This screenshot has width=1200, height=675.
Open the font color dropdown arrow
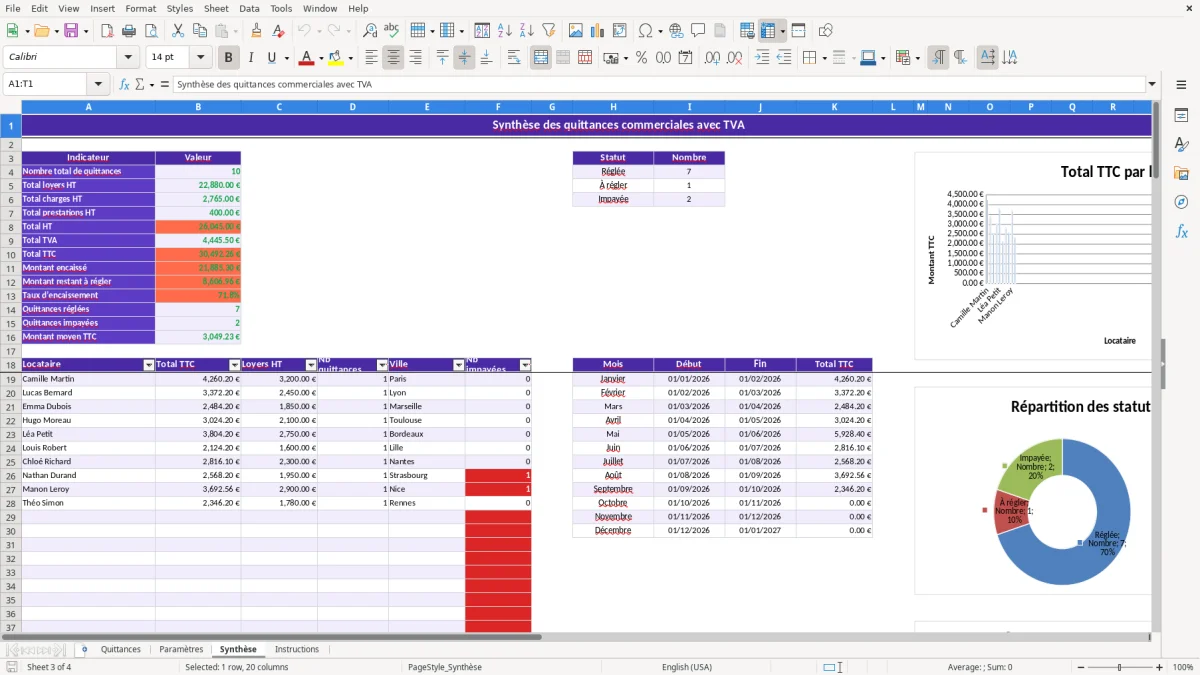point(321,57)
